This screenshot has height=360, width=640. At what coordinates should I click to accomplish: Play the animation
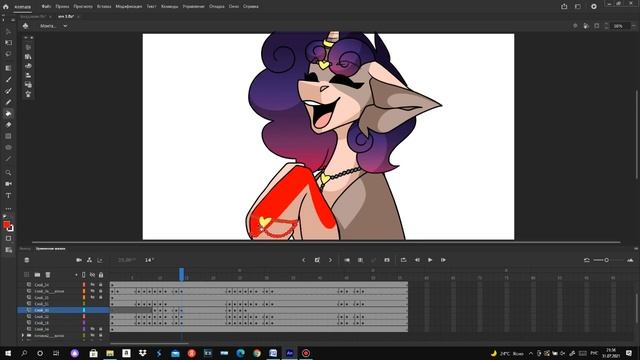(x=430, y=260)
